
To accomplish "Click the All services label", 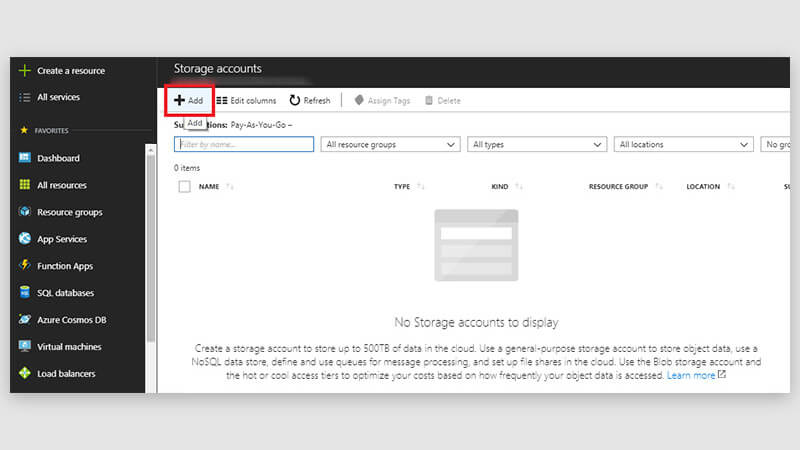I will pos(58,97).
